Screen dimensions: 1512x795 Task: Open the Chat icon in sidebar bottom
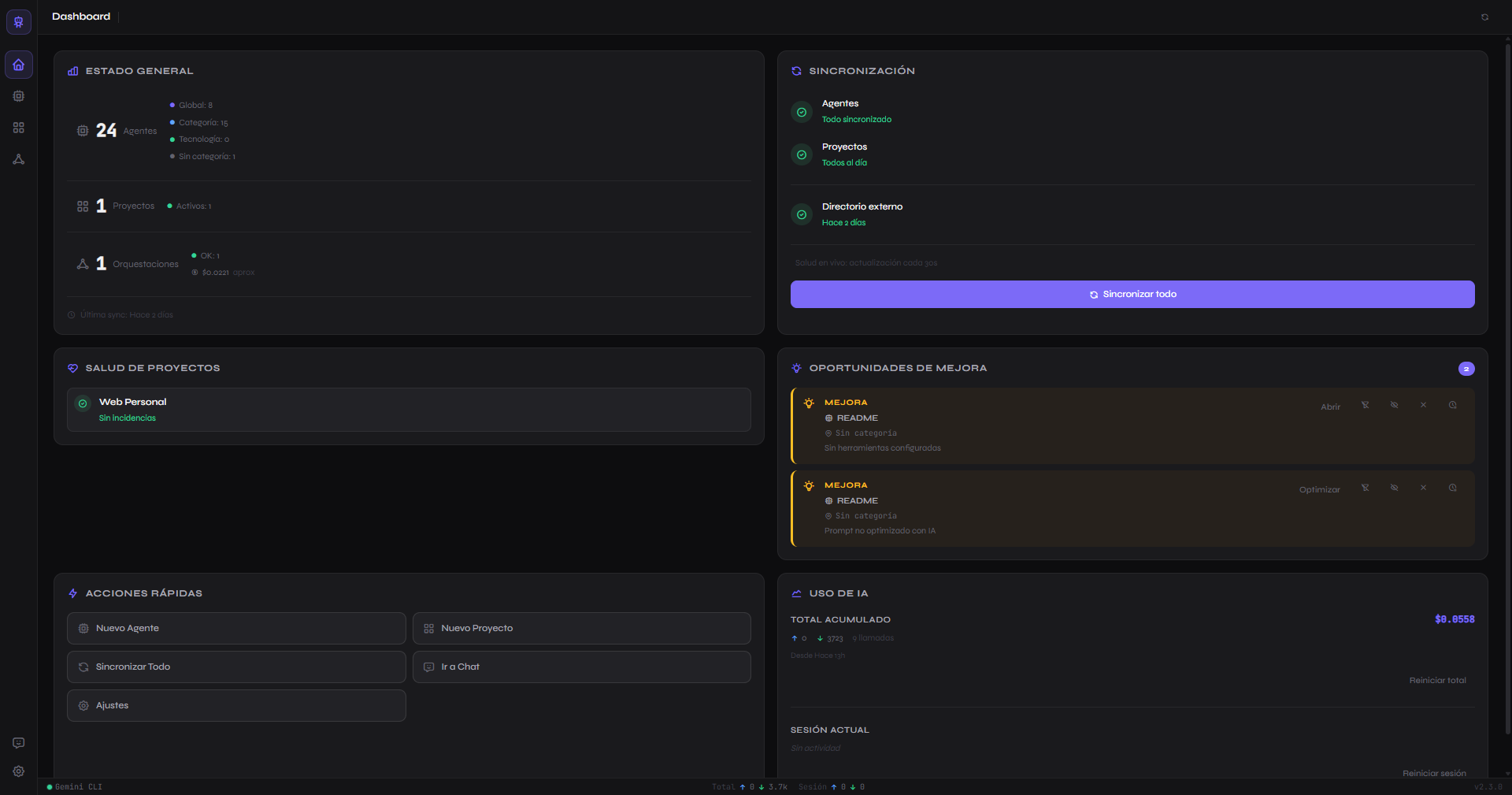click(19, 743)
